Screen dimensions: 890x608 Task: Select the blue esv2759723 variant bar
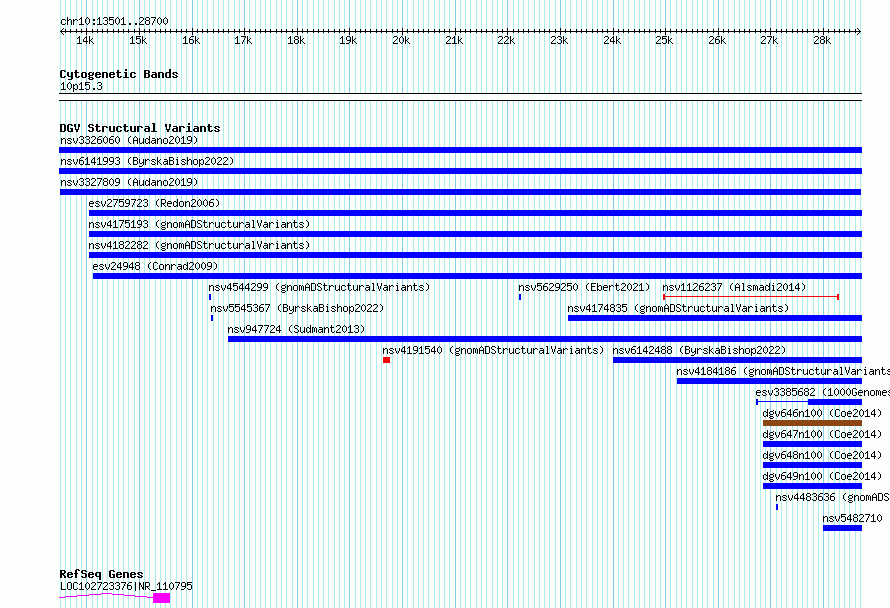coord(475,213)
